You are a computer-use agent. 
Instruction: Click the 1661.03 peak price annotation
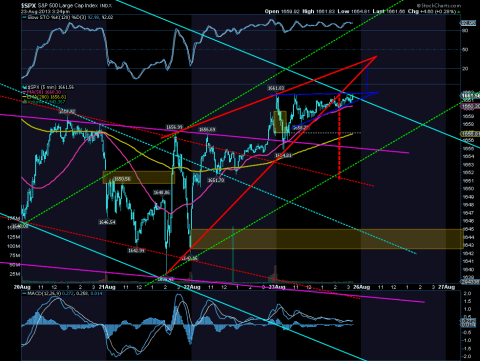pos(276,88)
